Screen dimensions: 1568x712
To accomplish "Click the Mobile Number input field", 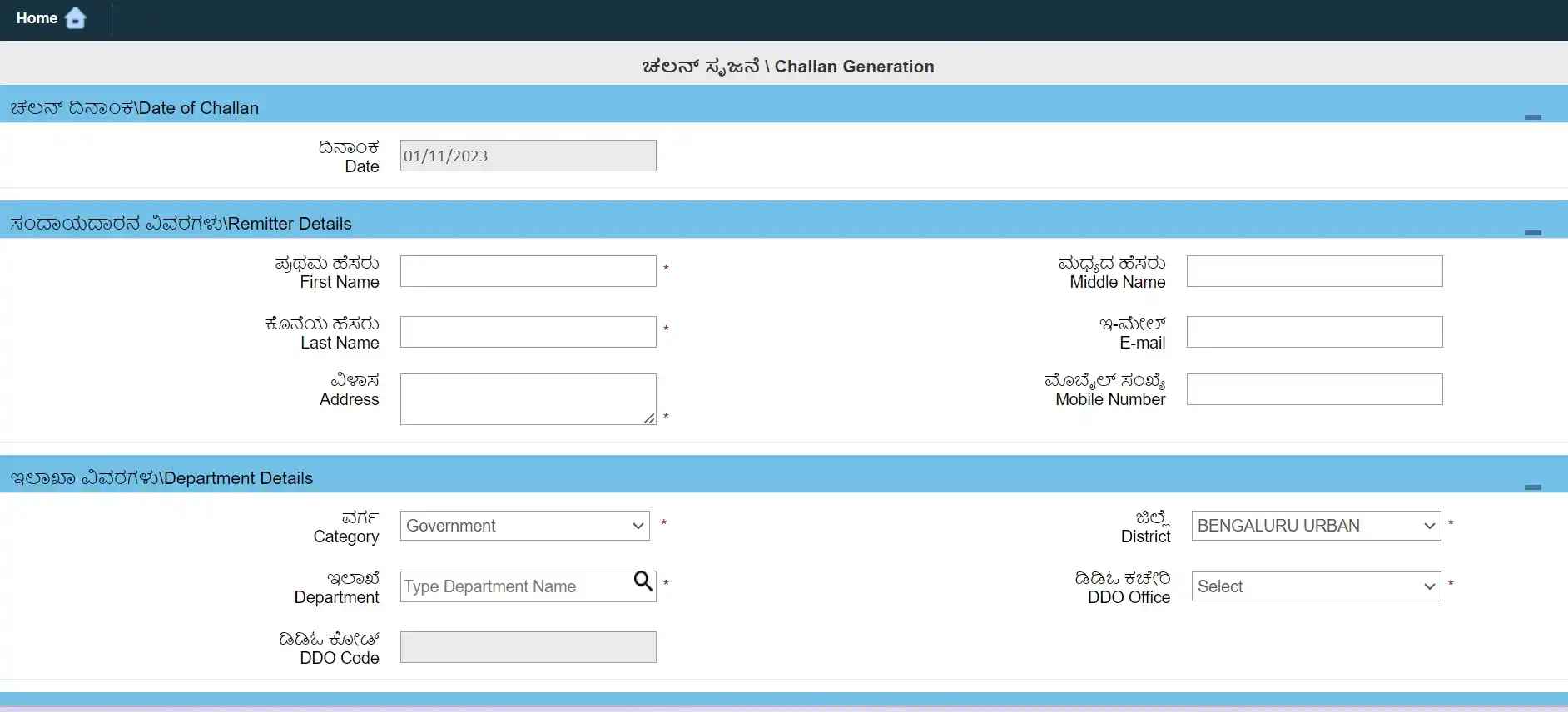I will [x=1314, y=389].
